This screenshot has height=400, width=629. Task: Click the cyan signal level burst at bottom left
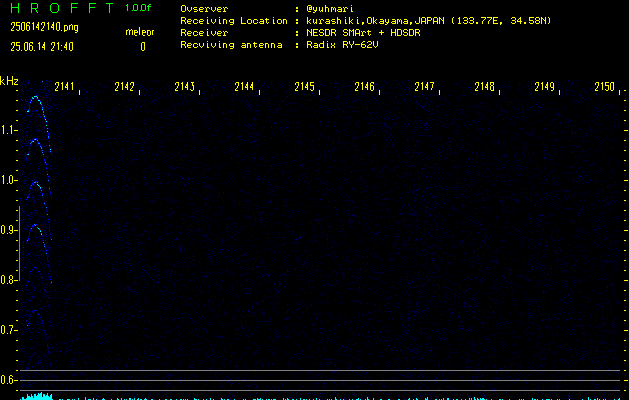pyautogui.click(x=37, y=396)
